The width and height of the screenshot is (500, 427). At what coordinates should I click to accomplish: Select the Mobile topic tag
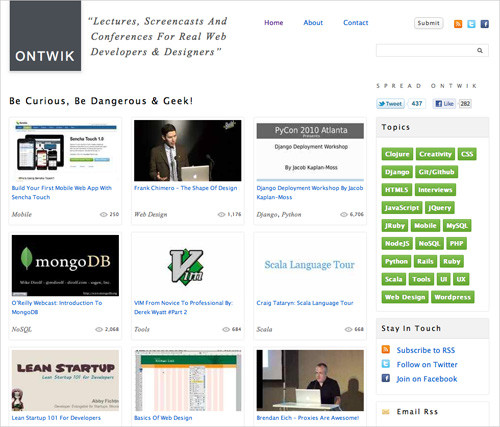tap(425, 226)
